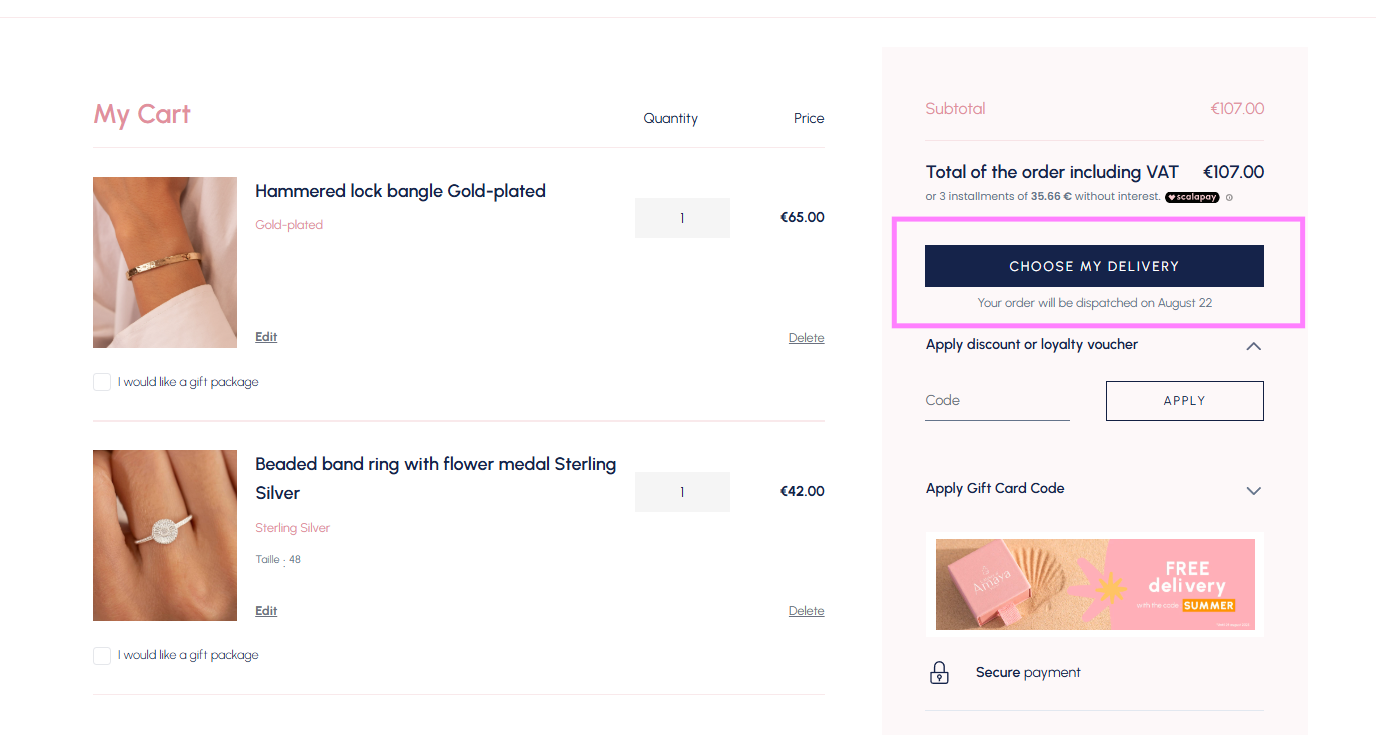1376x735 pixels.
Task: Open the beaded band ring product photo
Action: tap(165, 535)
